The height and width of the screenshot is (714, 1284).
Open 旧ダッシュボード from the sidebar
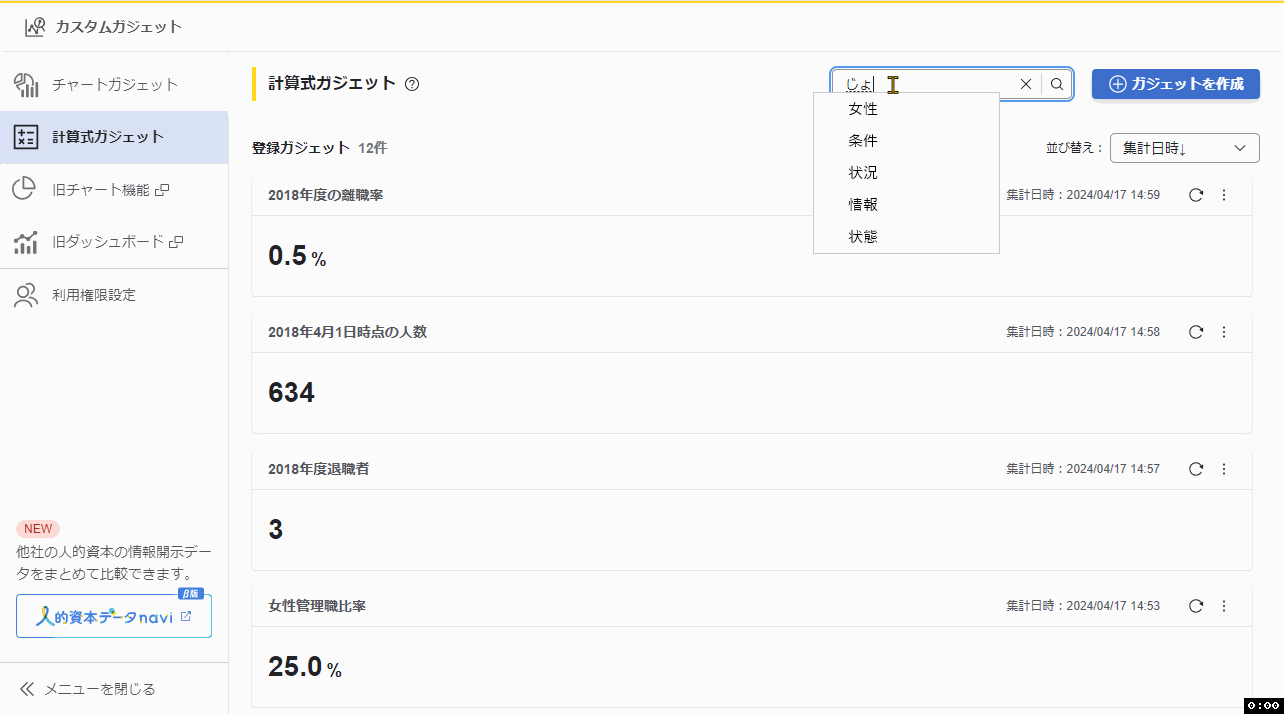[x=108, y=242]
